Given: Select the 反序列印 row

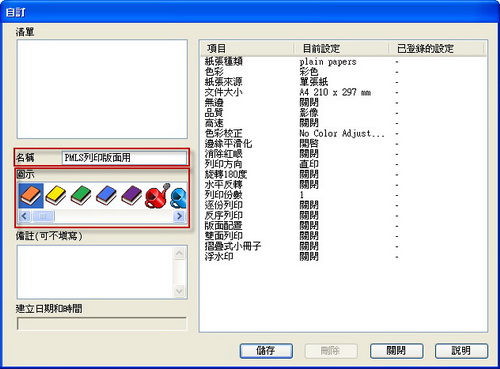Looking at the screenshot, I should point(343,216).
